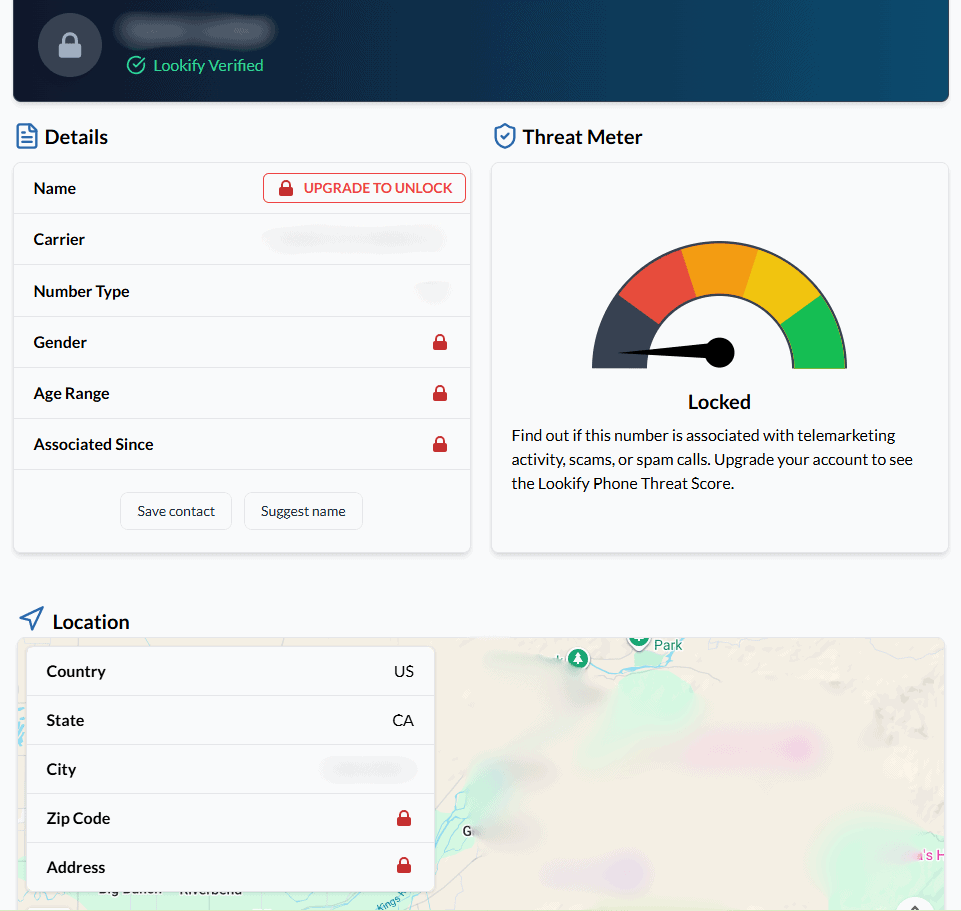
Task: Click the lock icon beside Age Range
Action: click(x=439, y=394)
